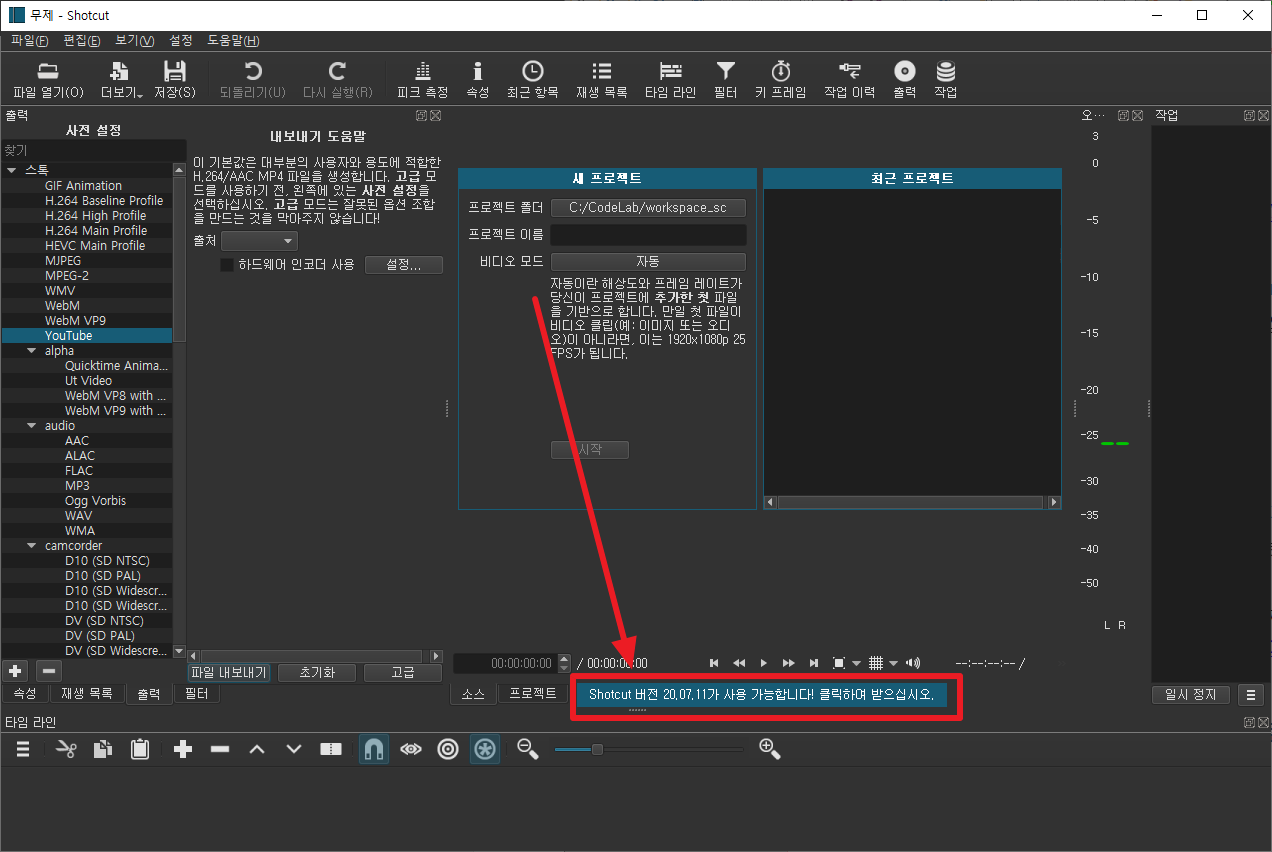Collapse the alpha preset group
1272x852 pixels.
coord(32,351)
